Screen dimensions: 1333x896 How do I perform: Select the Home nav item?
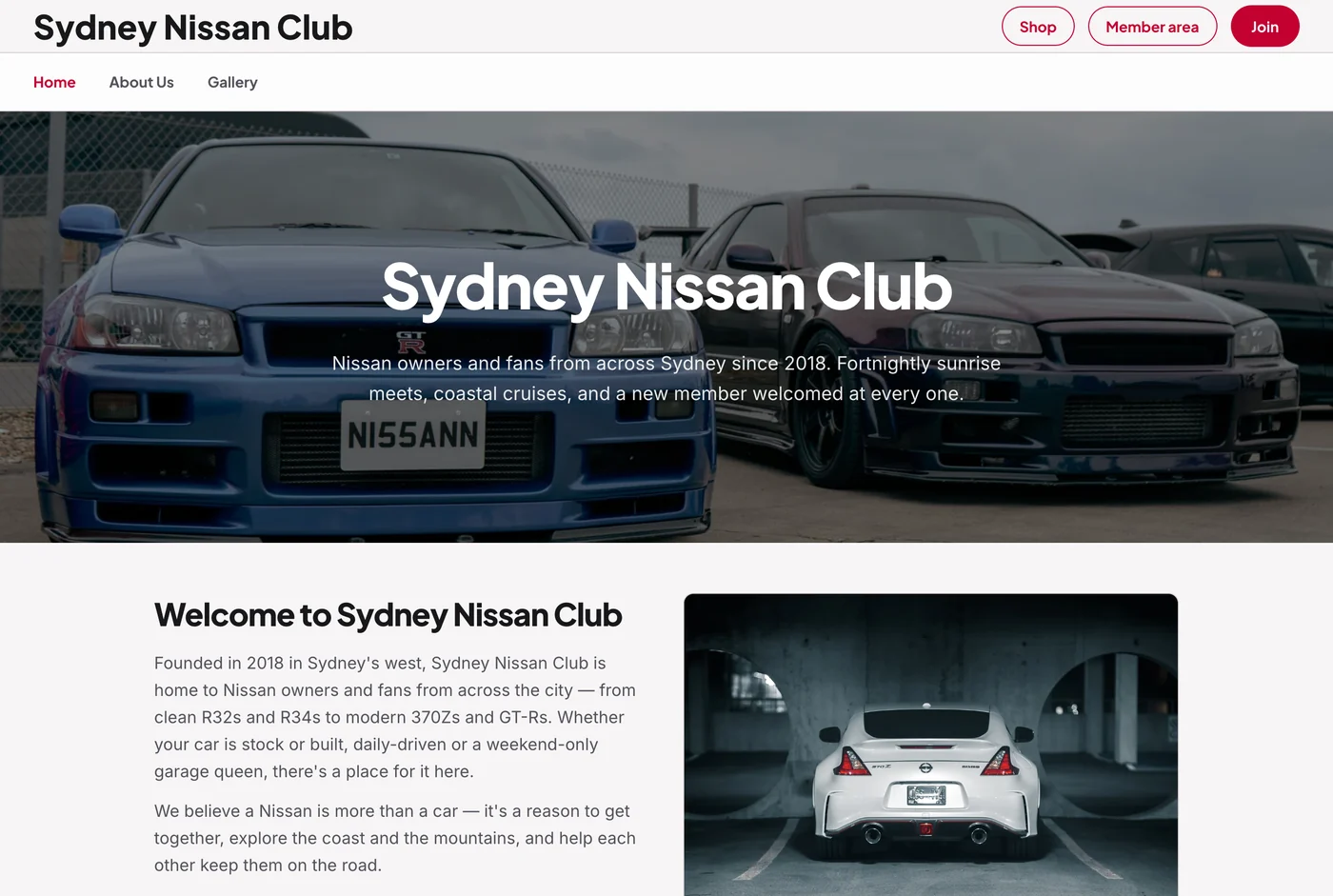click(54, 83)
